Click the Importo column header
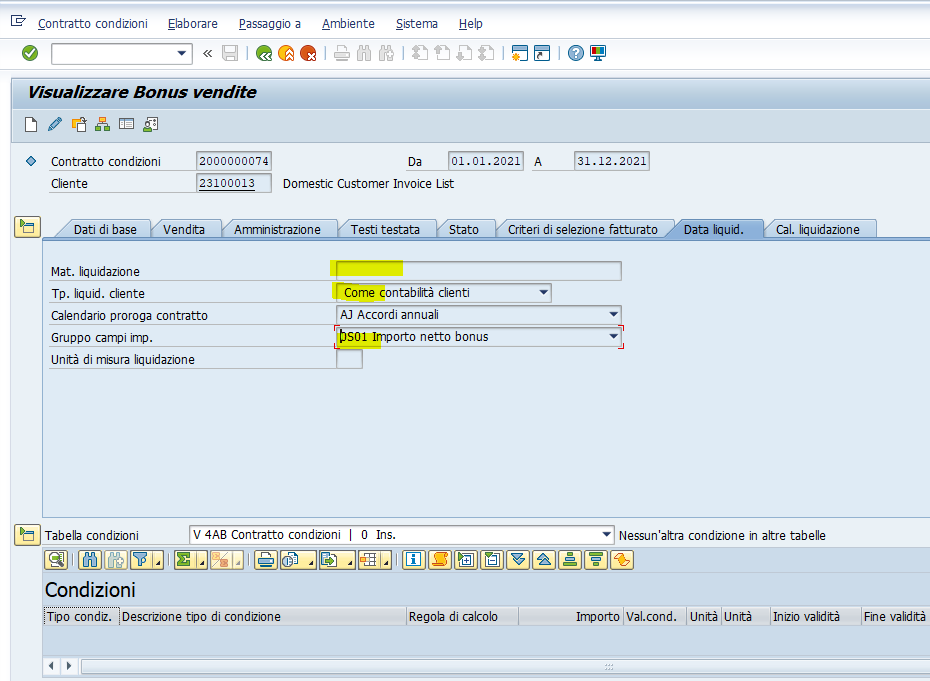Image resolution: width=930 pixels, height=681 pixels. (571, 616)
